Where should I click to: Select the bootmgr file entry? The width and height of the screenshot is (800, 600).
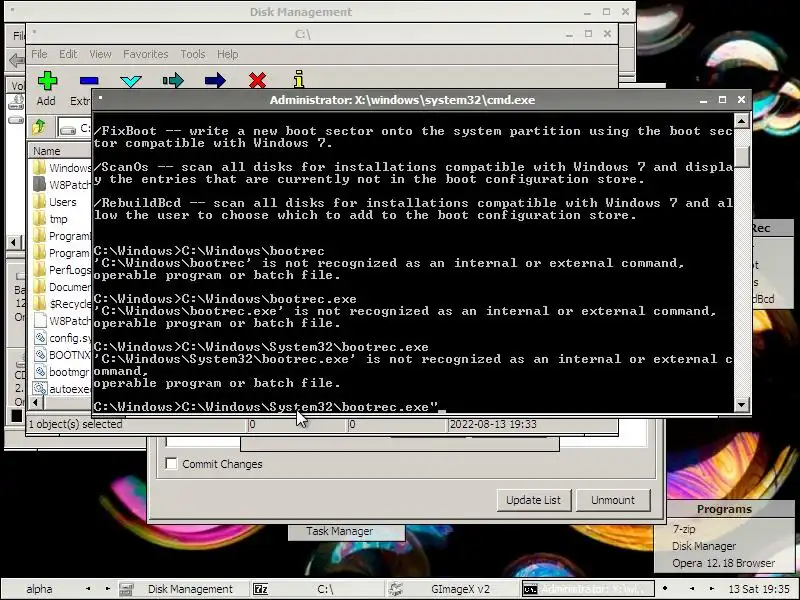coord(62,372)
